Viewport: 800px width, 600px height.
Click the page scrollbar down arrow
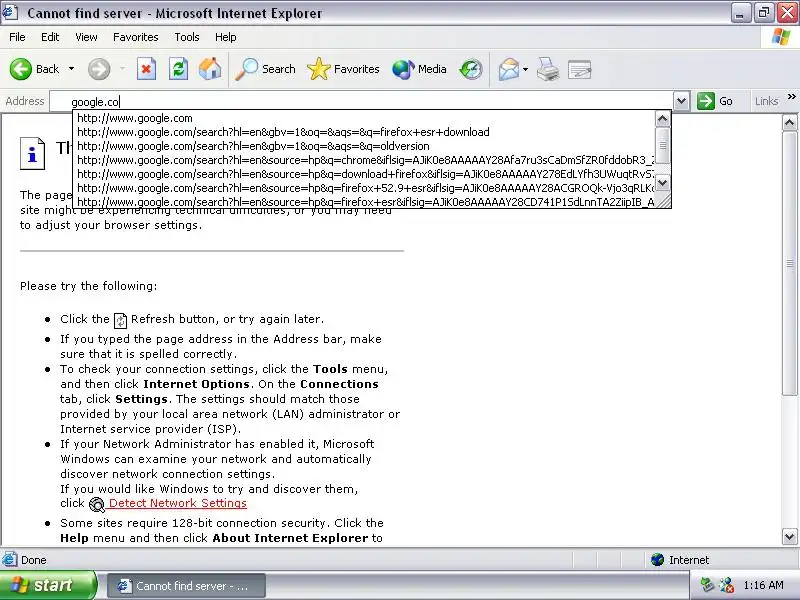[789, 536]
